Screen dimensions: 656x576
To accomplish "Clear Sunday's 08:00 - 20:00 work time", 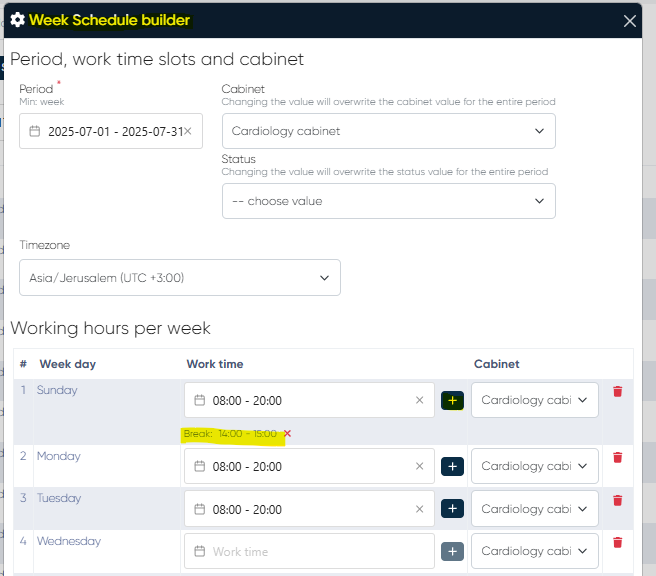I will 420,401.
